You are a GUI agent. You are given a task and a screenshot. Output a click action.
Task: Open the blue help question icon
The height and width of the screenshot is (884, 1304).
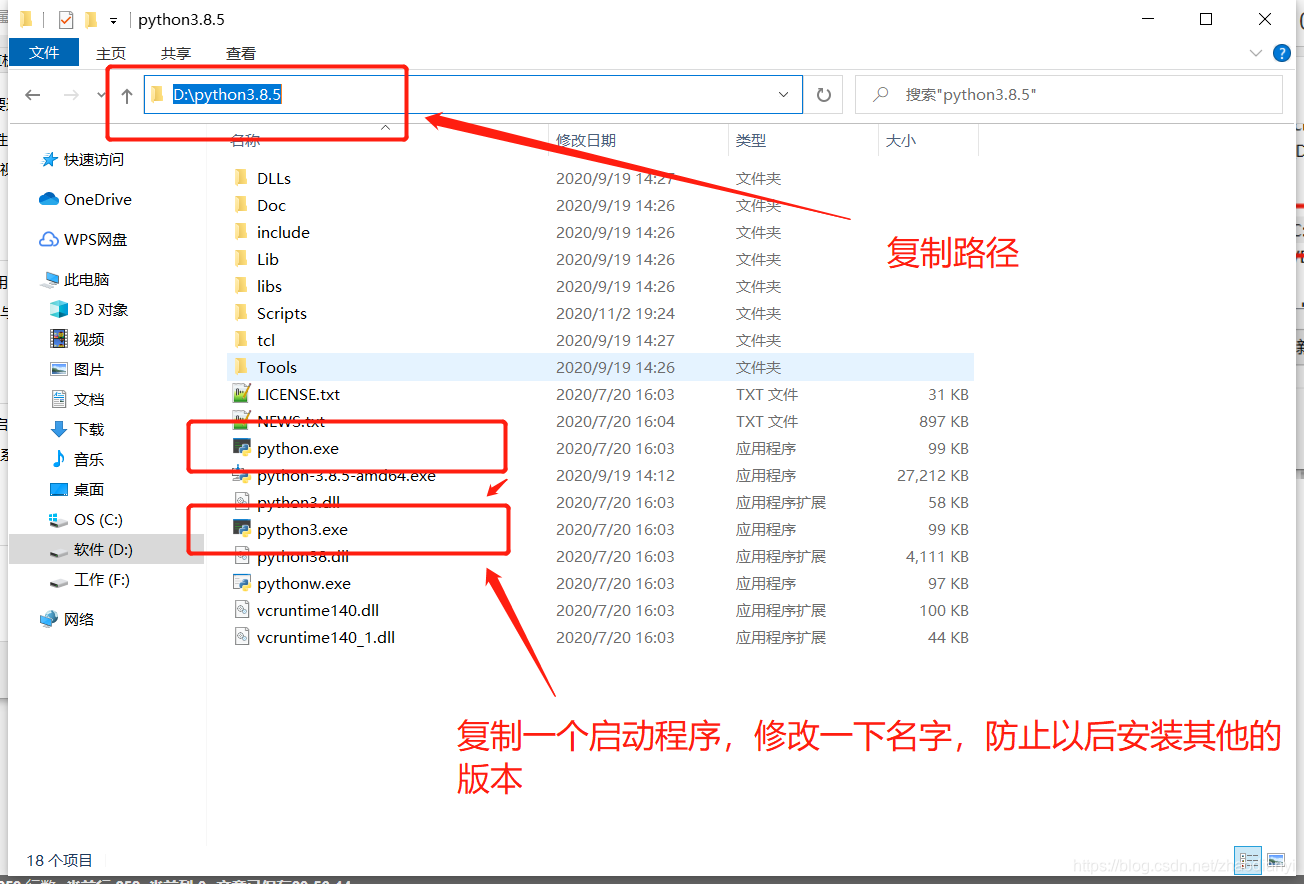click(1281, 53)
